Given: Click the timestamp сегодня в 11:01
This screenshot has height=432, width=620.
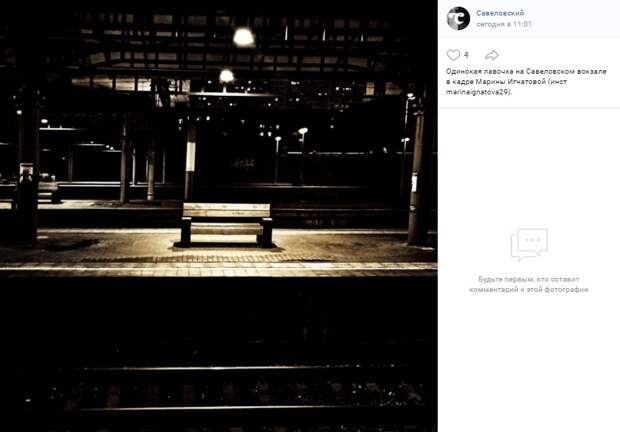Looking at the screenshot, I should coord(503,24).
